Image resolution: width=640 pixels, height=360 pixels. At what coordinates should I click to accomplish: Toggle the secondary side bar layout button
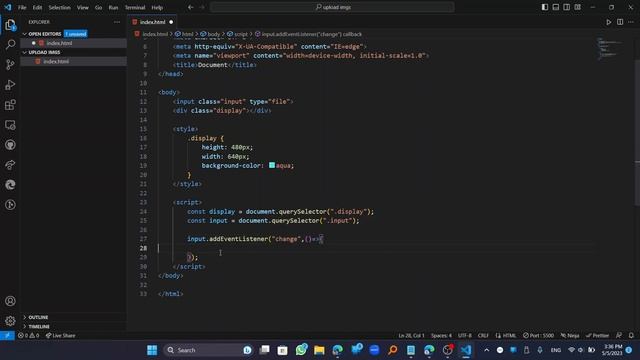567,7
